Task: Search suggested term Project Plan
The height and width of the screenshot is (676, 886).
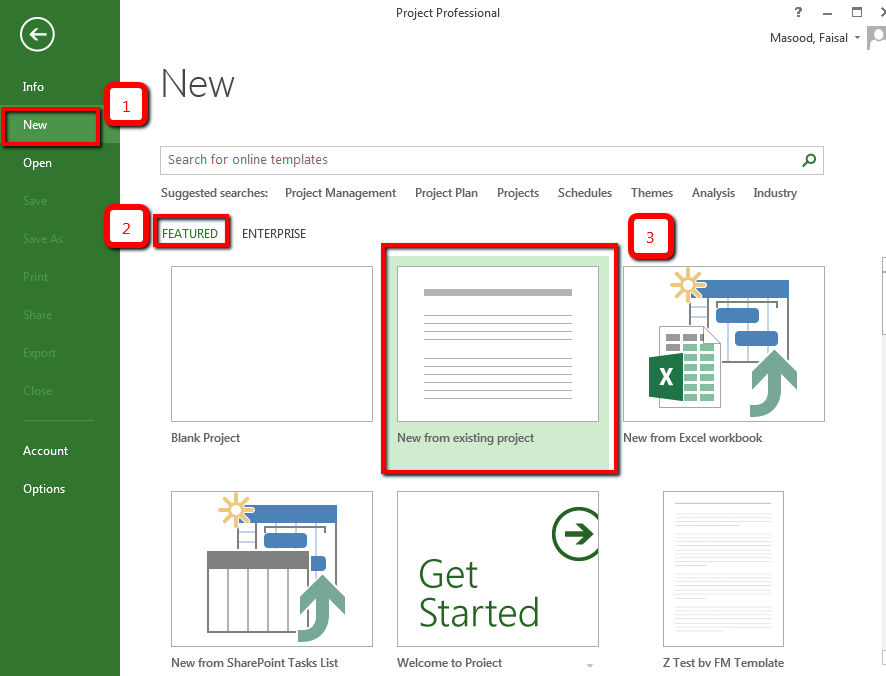Action: click(x=446, y=193)
